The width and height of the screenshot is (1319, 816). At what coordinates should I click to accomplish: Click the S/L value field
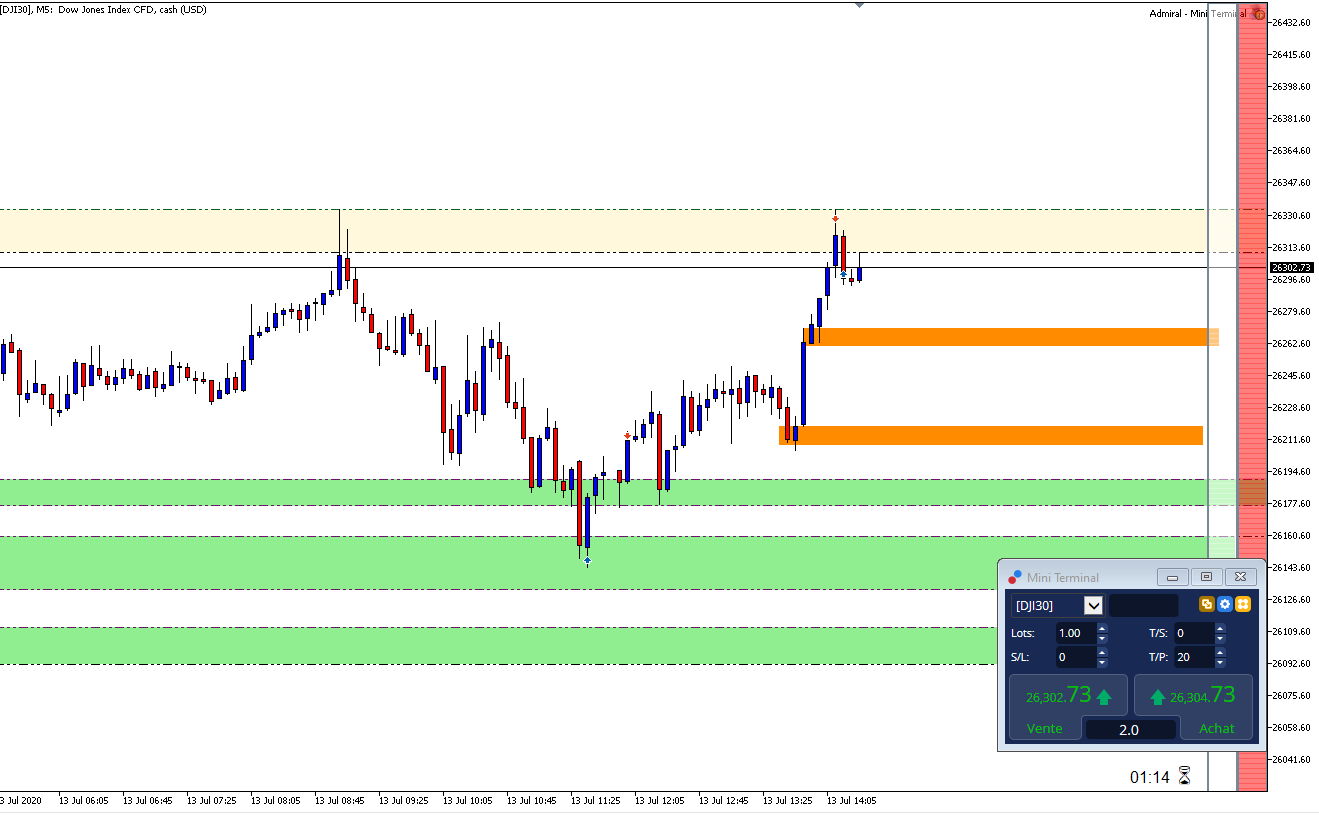(1076, 657)
